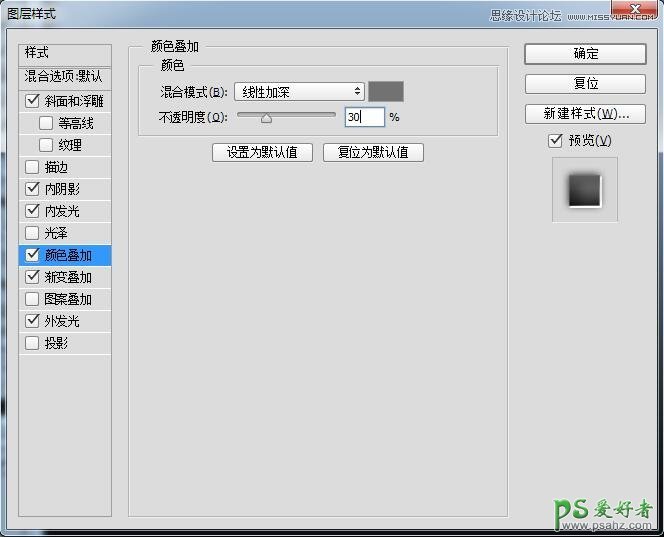
Task: Uncheck the 内阴影 checkbox
Action: click(32, 189)
